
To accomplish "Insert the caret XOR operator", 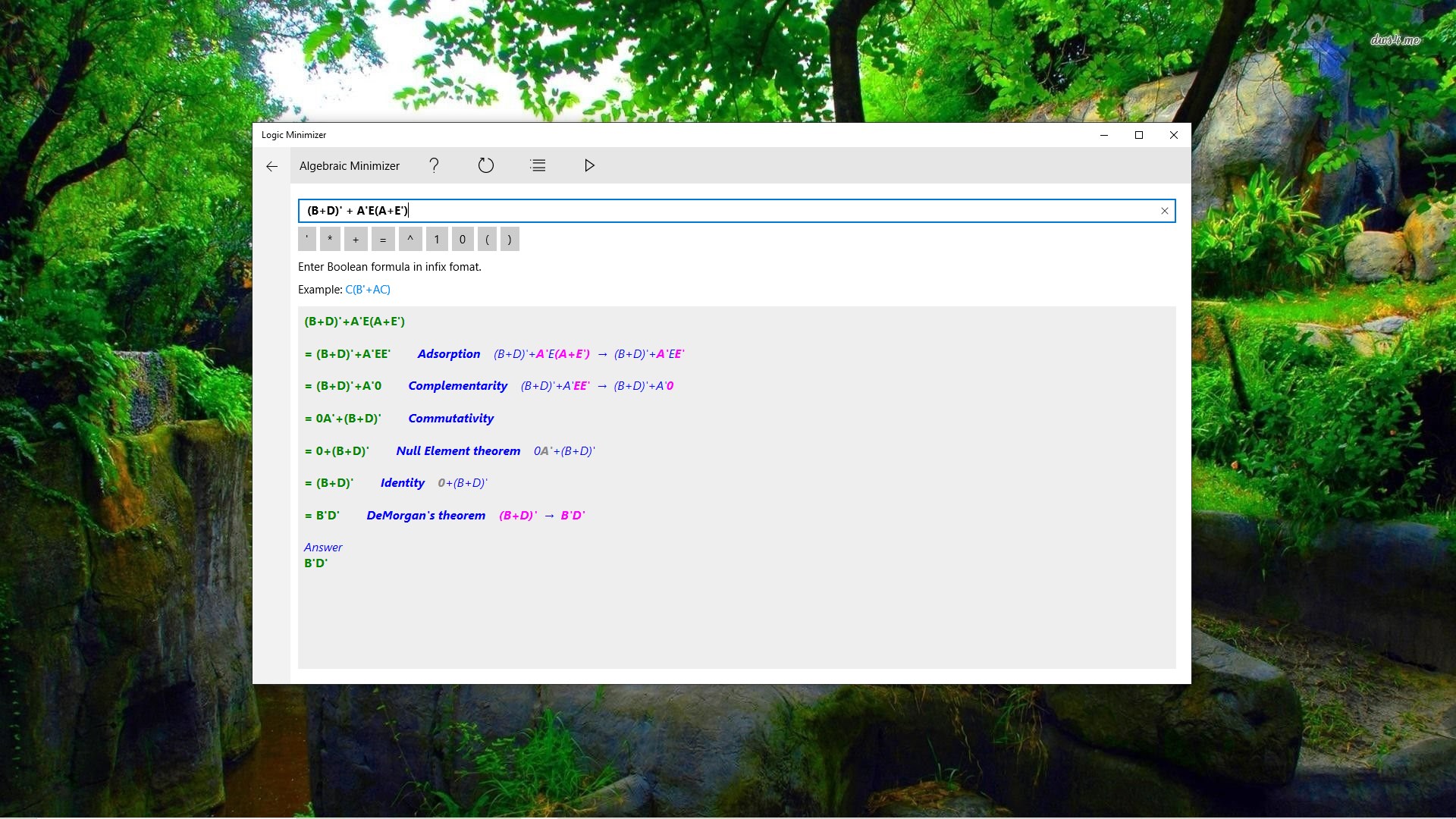I will pos(410,240).
